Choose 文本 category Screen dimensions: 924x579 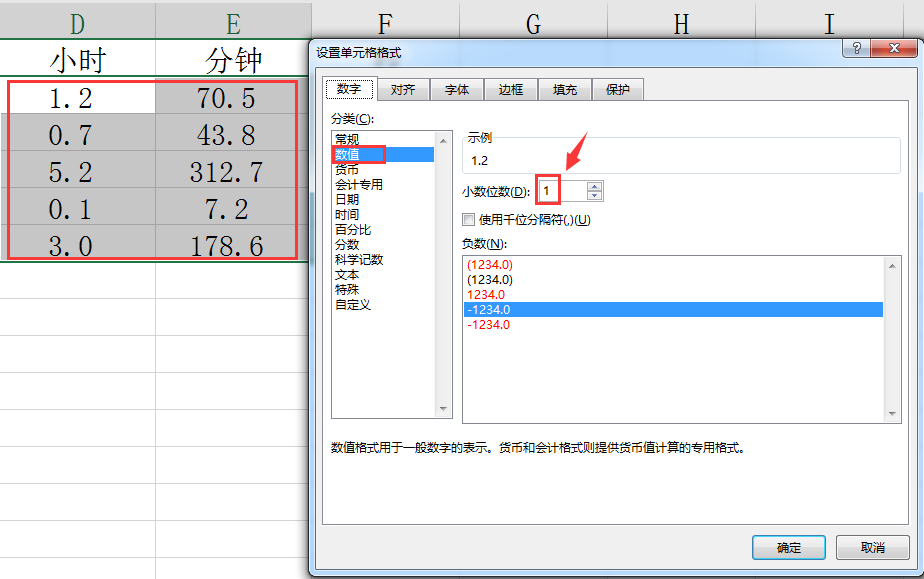pyautogui.click(x=383, y=274)
